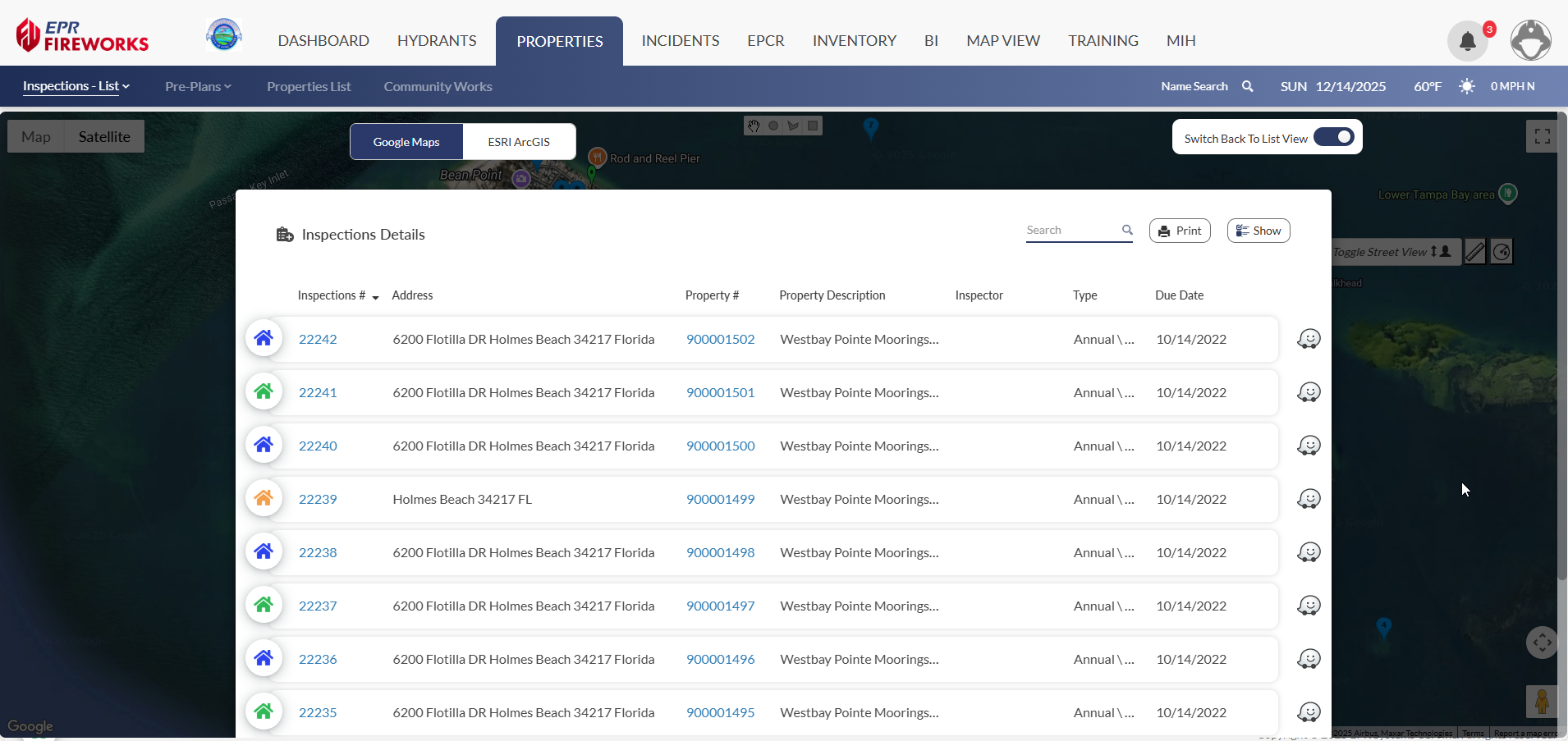Click the Print button
This screenshot has width=1568, height=741.
point(1180,231)
